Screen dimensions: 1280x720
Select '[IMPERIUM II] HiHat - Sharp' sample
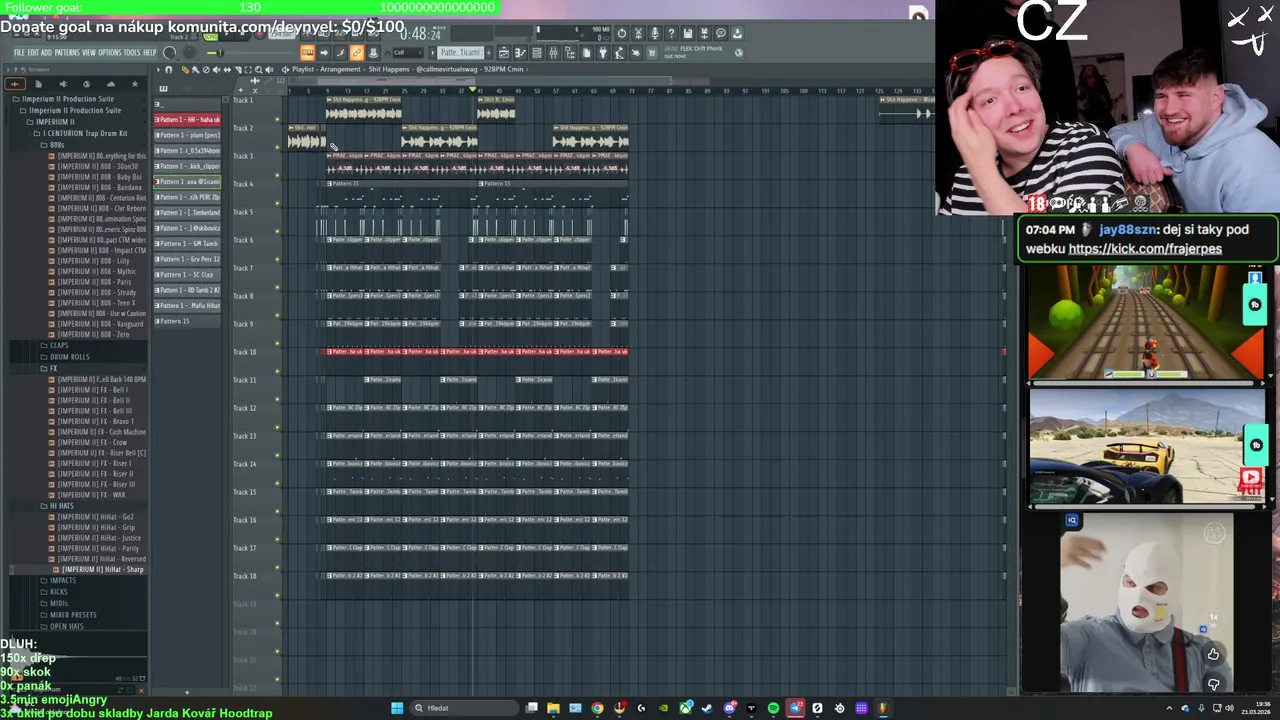pos(102,570)
